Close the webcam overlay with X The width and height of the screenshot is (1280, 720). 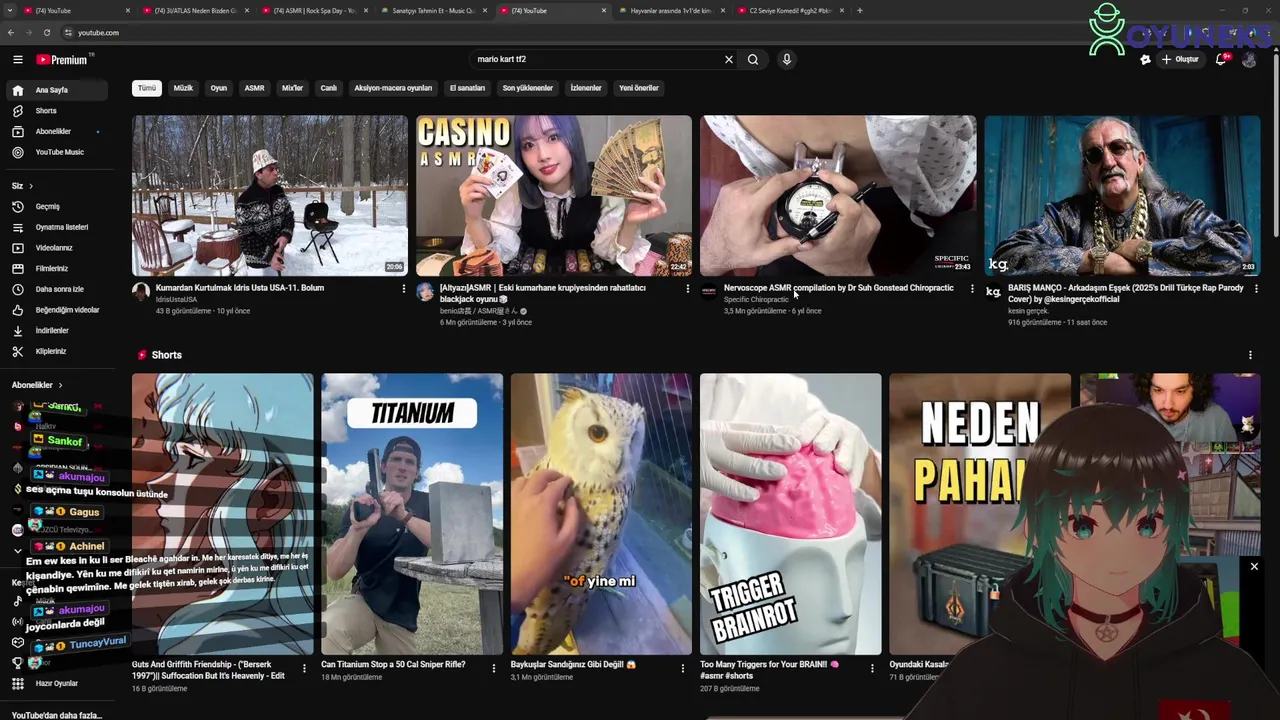[x=1254, y=567]
